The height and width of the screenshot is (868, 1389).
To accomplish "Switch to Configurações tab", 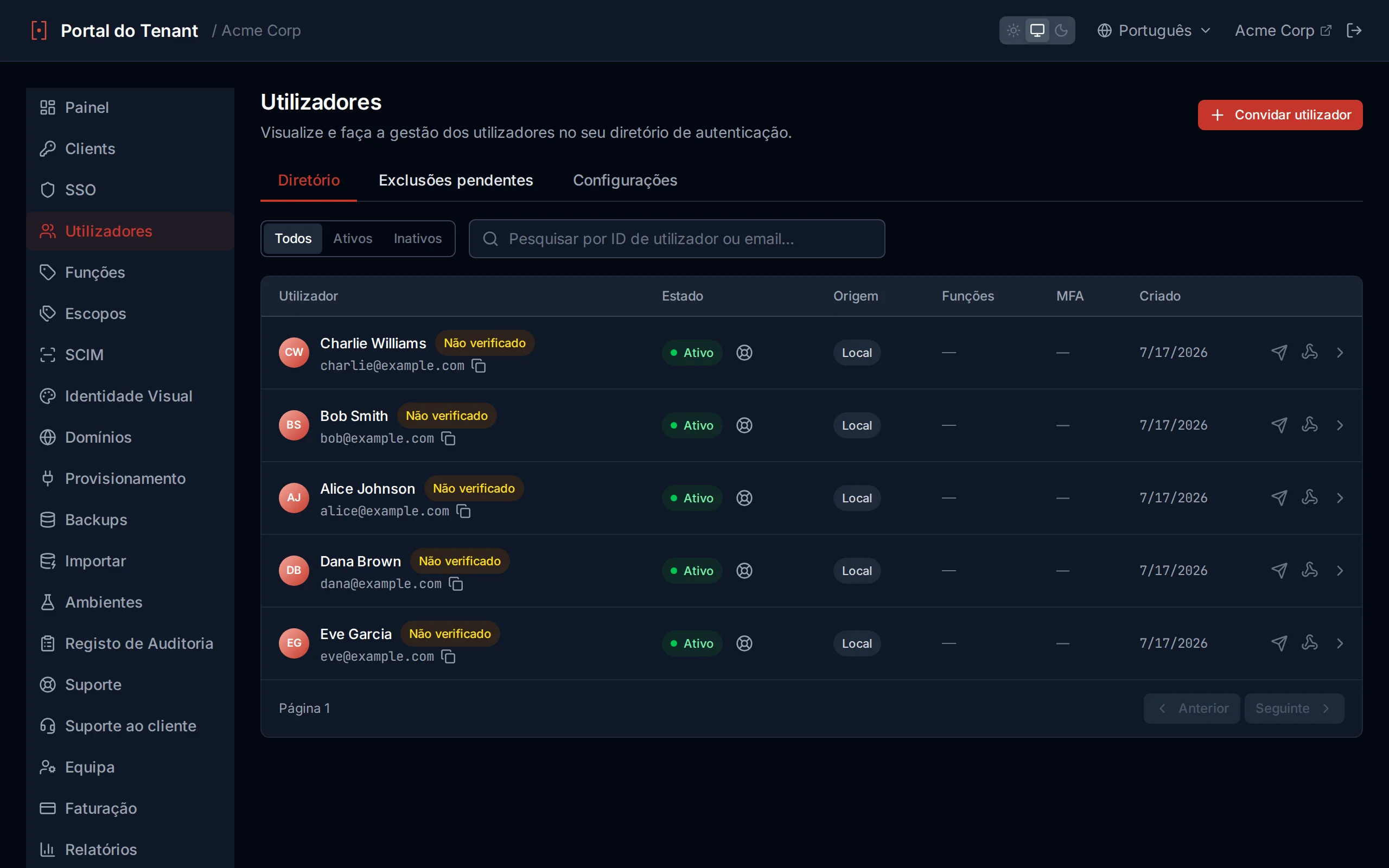I will coord(625,180).
